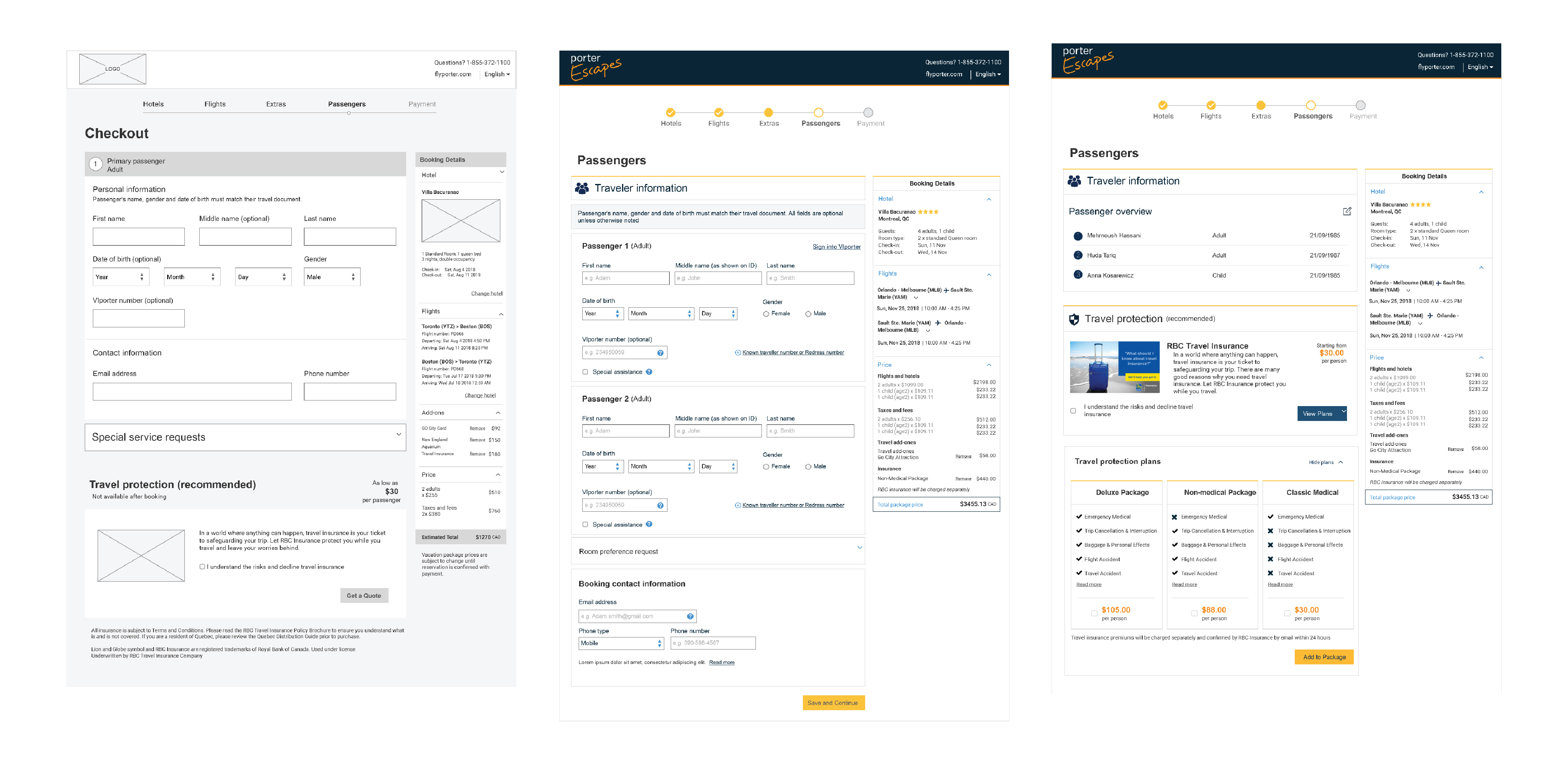Check Special assistance for Passenger 2

(x=585, y=524)
